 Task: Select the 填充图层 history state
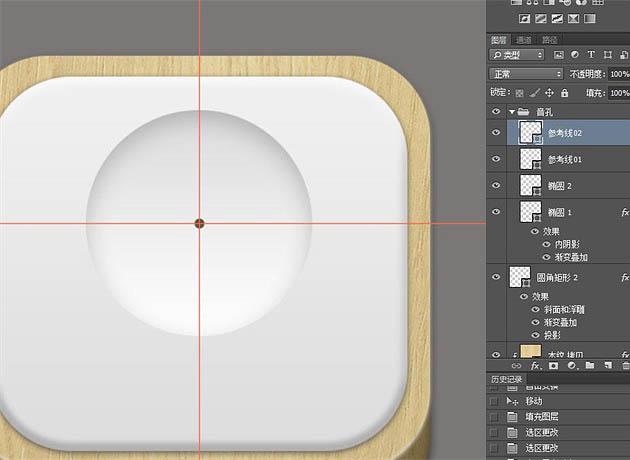point(540,416)
